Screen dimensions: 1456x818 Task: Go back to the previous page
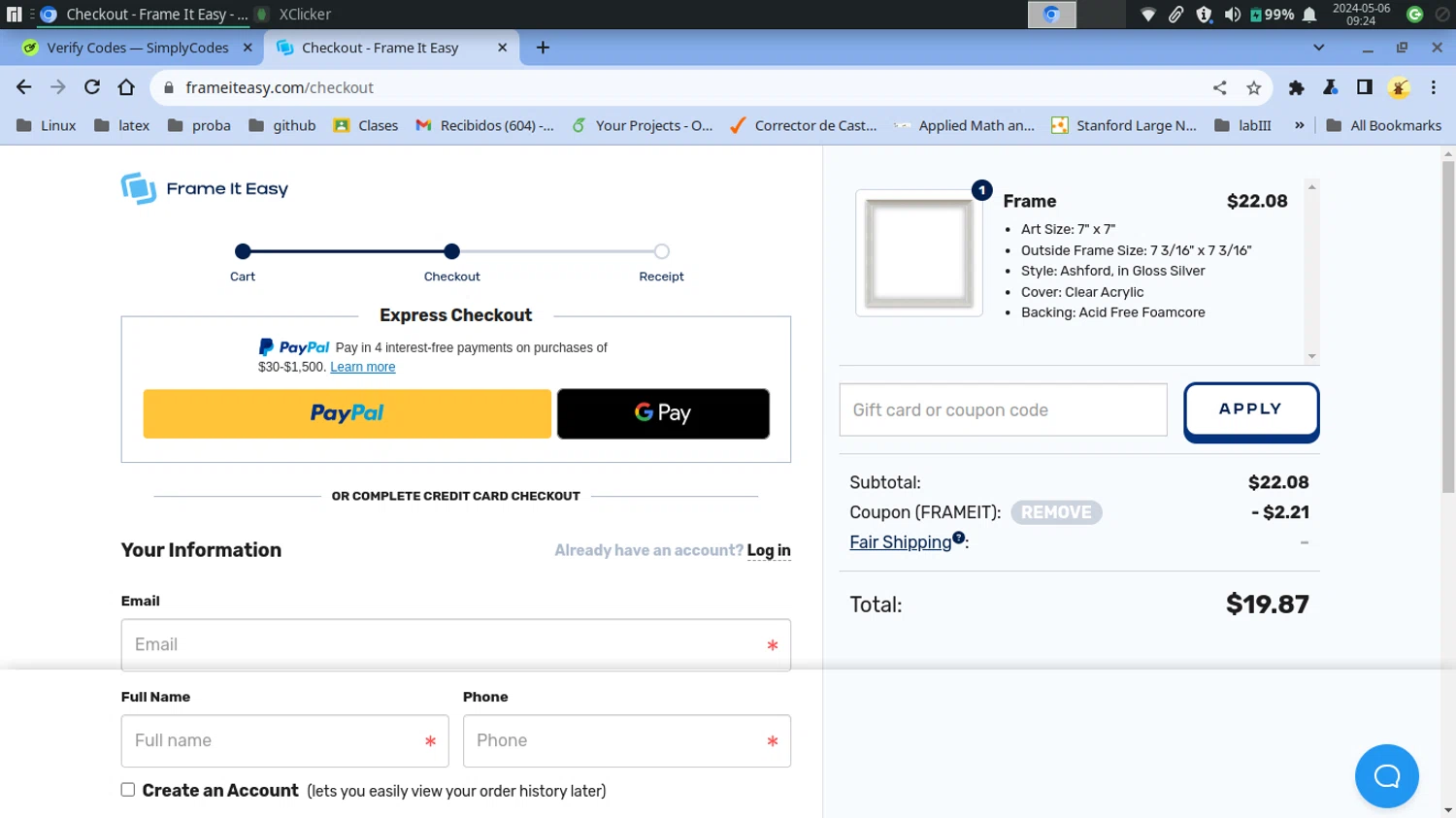tap(24, 87)
